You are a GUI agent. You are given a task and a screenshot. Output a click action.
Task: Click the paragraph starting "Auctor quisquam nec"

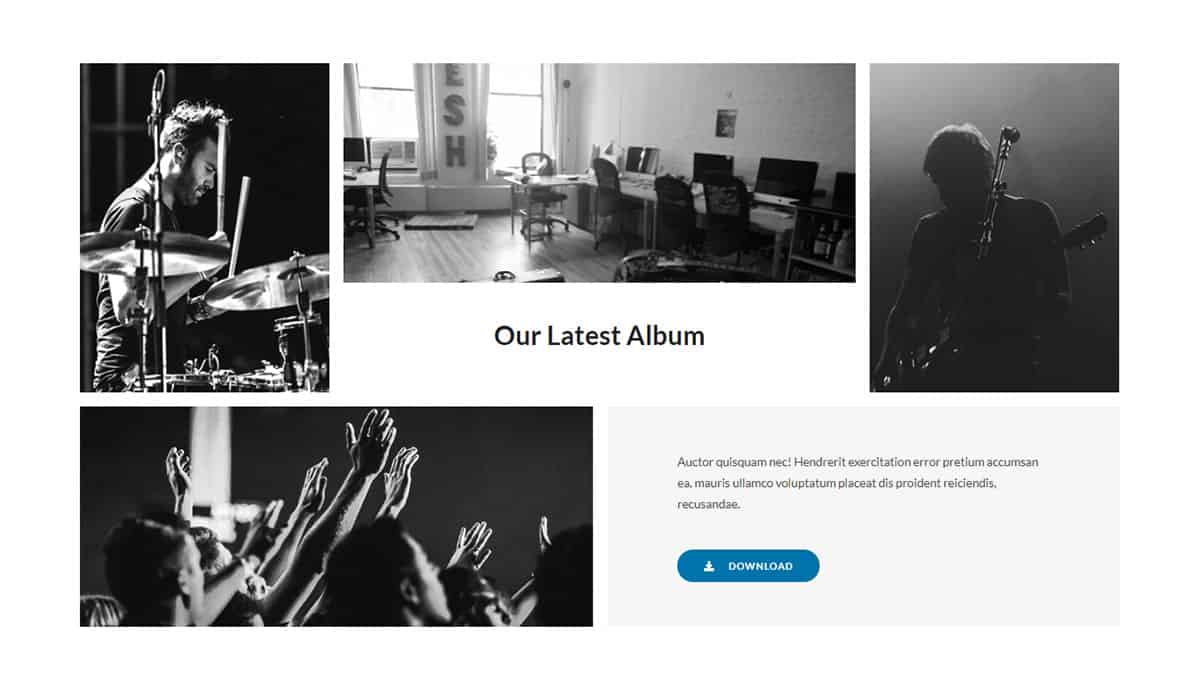click(858, 483)
